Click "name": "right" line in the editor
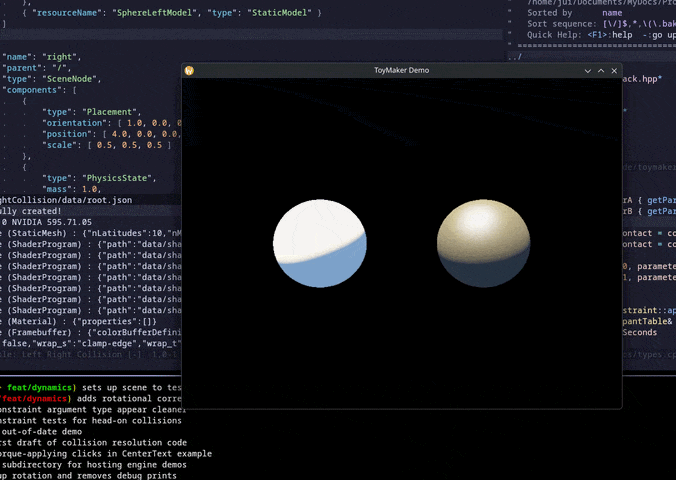Screen dimensions: 676x480 tap(41, 57)
